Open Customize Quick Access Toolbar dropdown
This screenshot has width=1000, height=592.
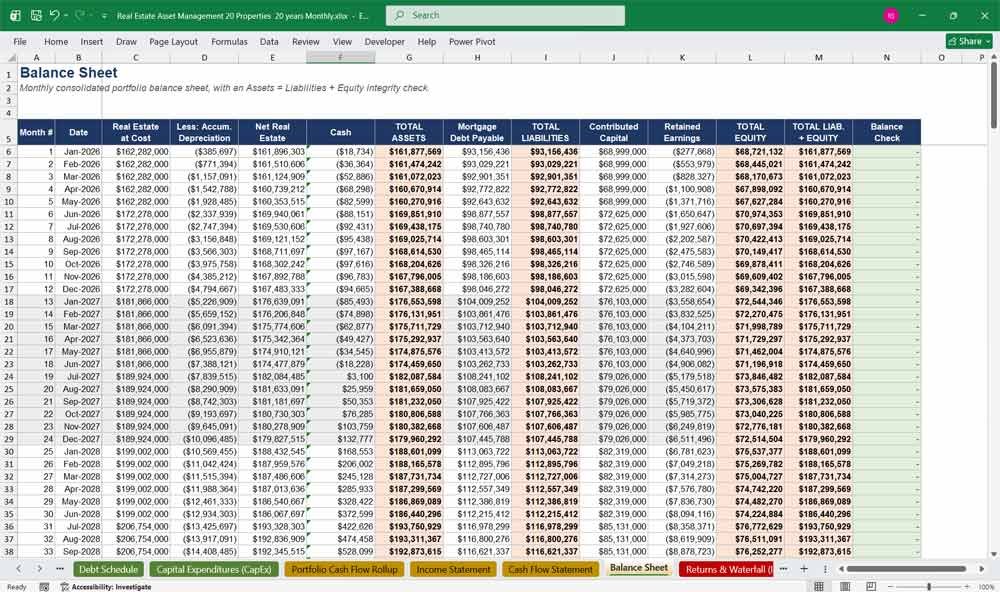(x=103, y=16)
